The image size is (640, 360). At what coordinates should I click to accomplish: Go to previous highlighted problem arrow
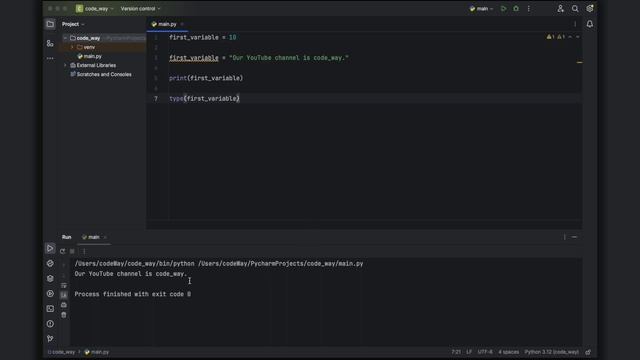[x=570, y=37]
